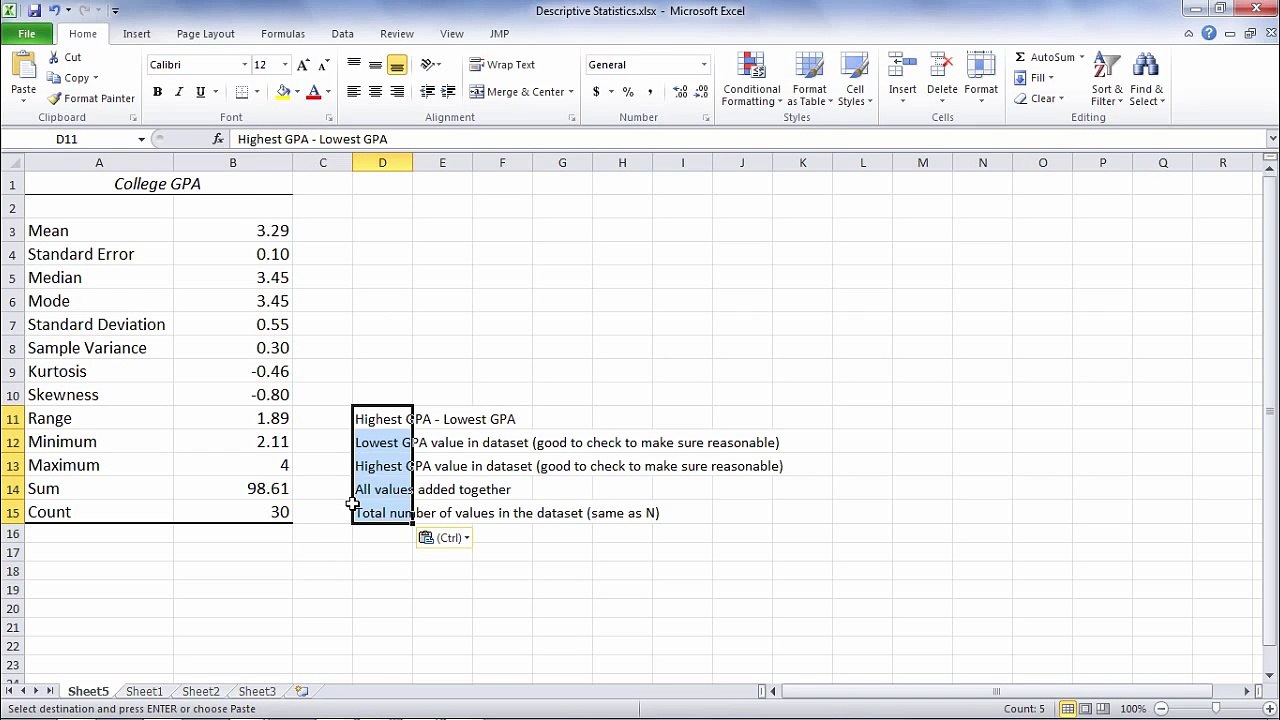
Task: Click the Zoom Out minus button
Action: [1161, 709]
